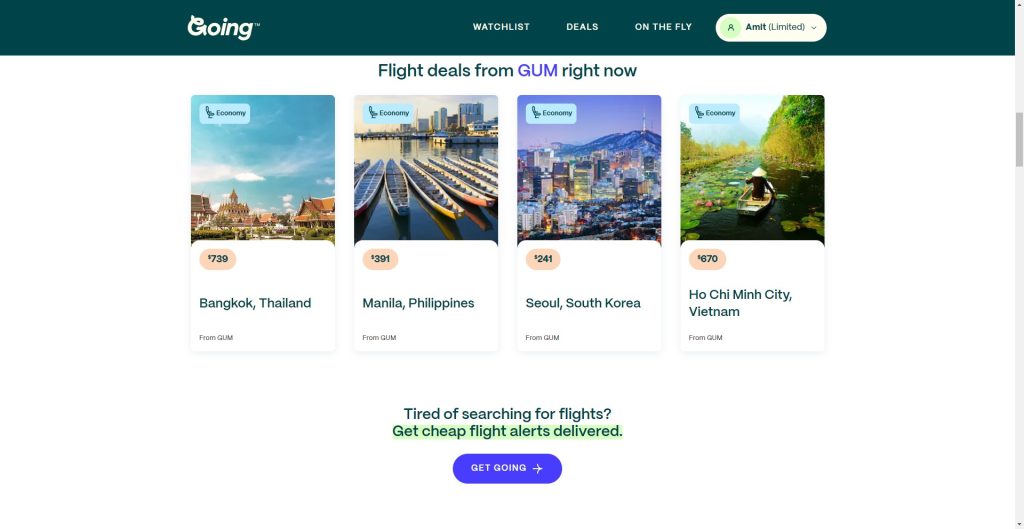
Task: Click the Going logo in header
Action: pyautogui.click(x=223, y=27)
